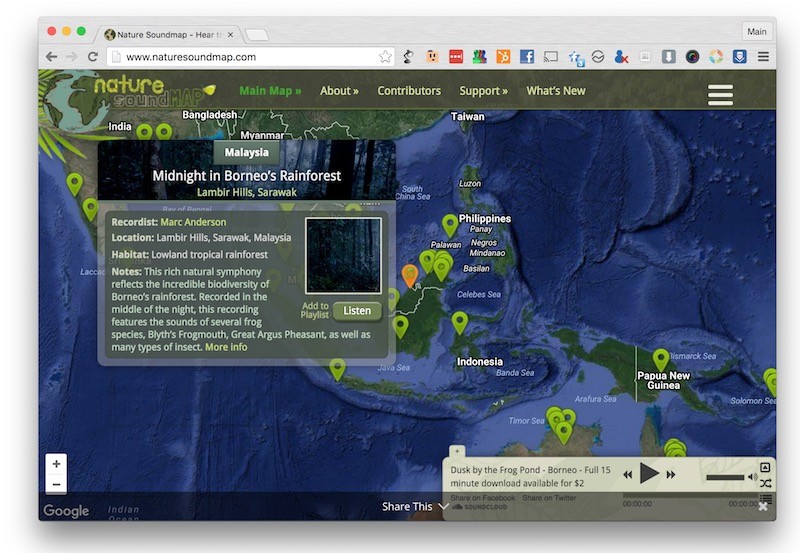Click recordist name Marc Anderson
The image size is (800, 553).
pyautogui.click(x=193, y=222)
